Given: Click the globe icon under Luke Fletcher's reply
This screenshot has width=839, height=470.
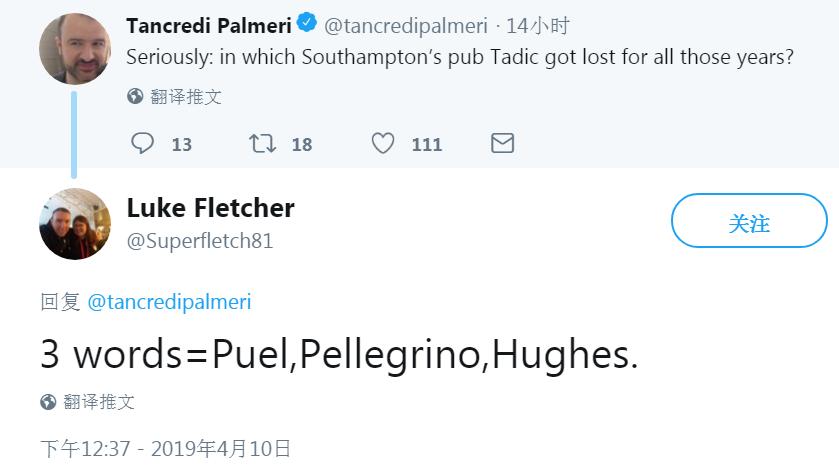Looking at the screenshot, I should (x=48, y=402).
